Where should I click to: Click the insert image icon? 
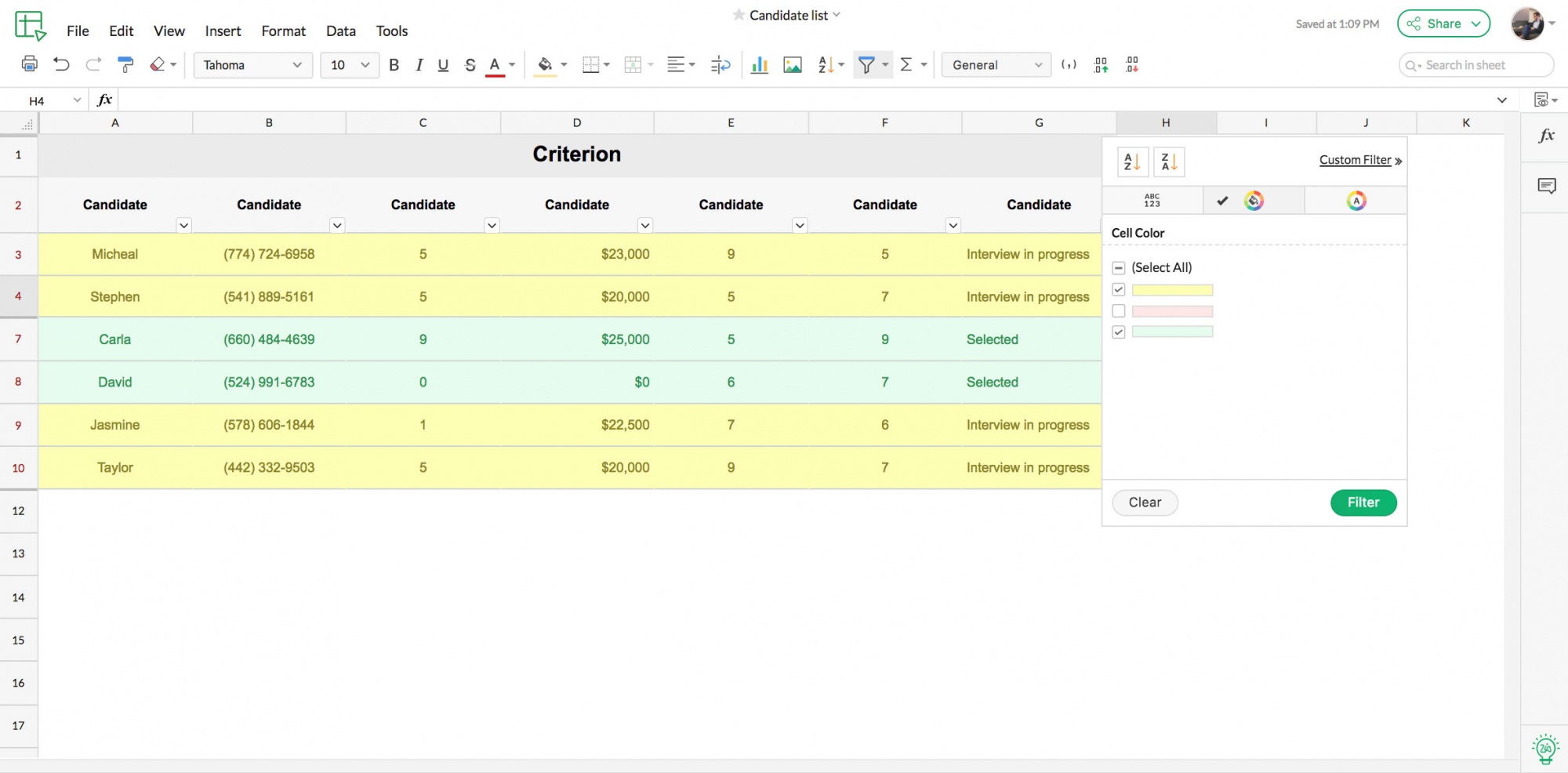(x=793, y=65)
